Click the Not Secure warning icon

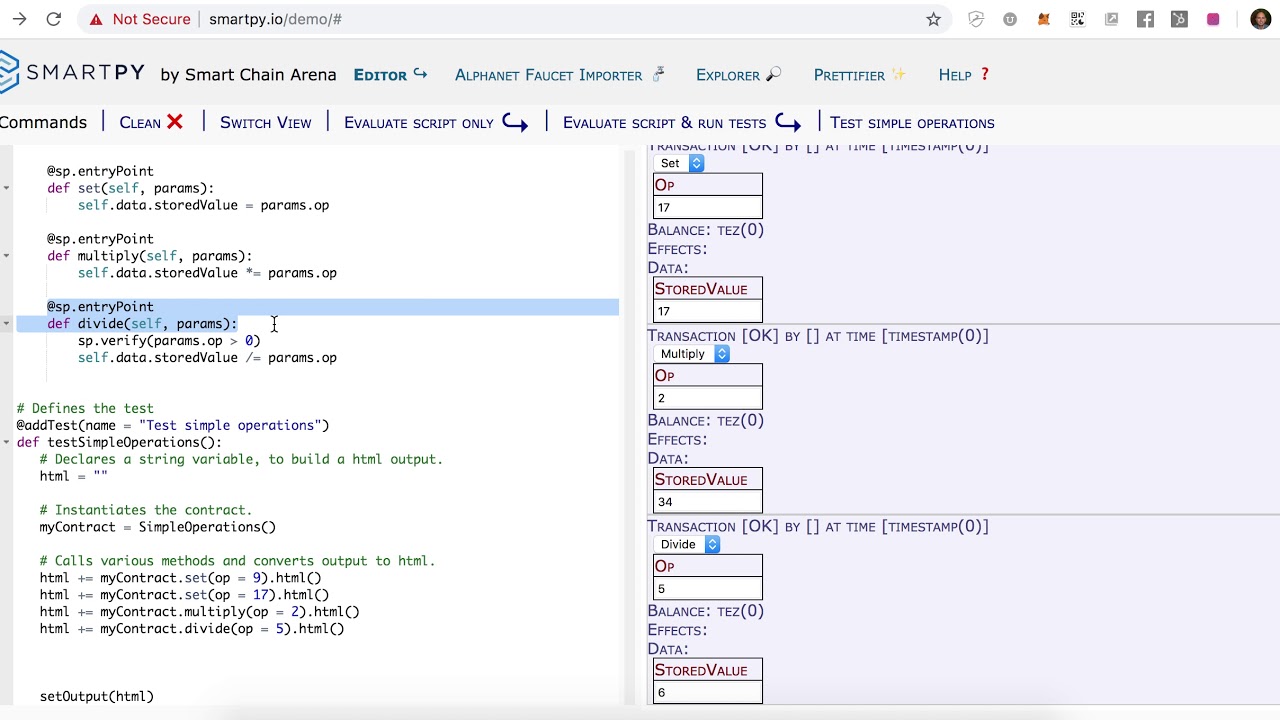(96, 19)
